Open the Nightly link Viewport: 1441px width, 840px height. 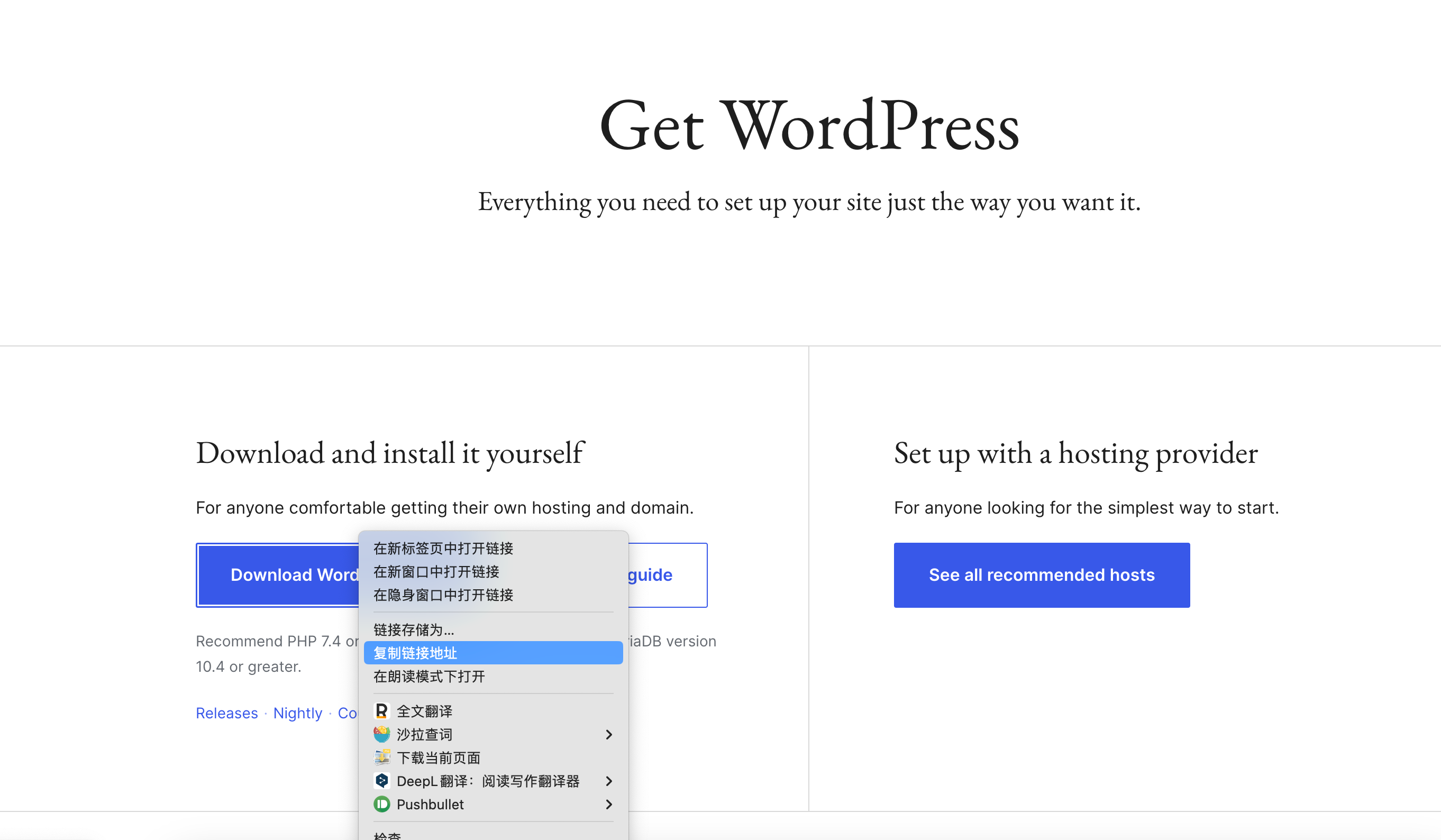click(298, 713)
